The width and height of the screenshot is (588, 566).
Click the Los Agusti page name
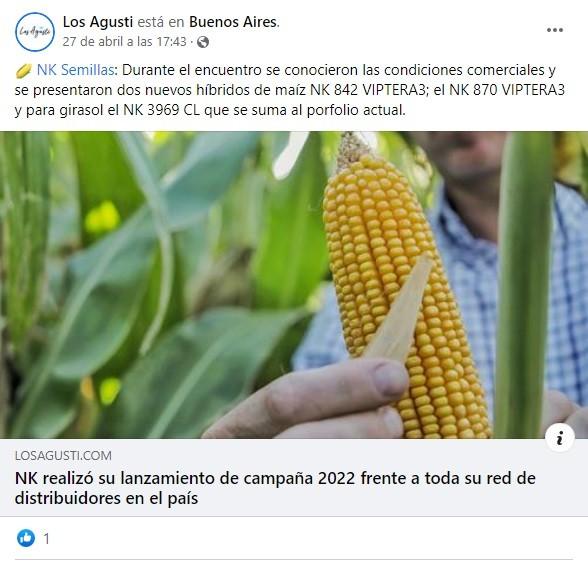pos(98,22)
